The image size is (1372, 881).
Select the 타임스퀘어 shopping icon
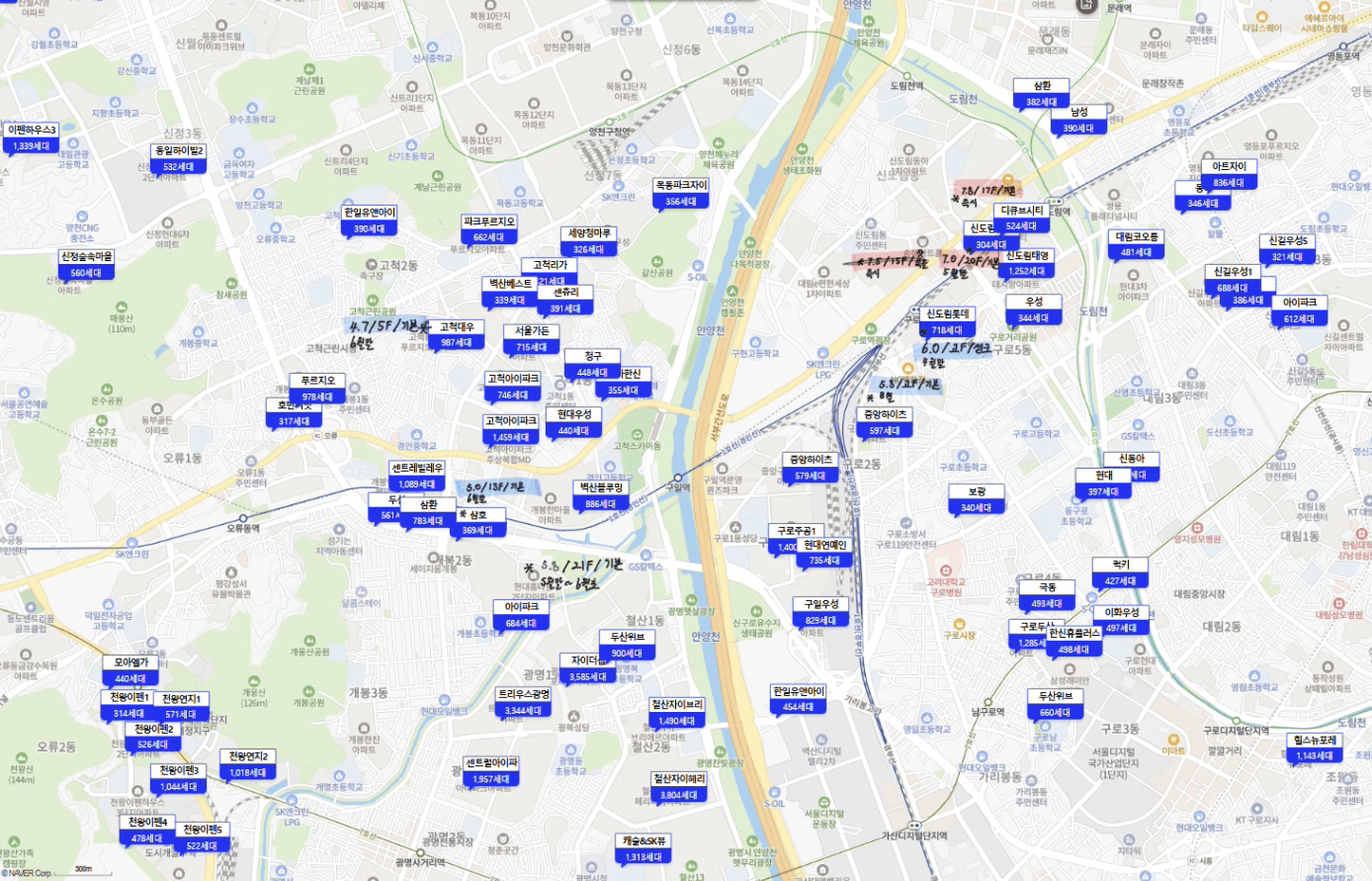[1261, 17]
